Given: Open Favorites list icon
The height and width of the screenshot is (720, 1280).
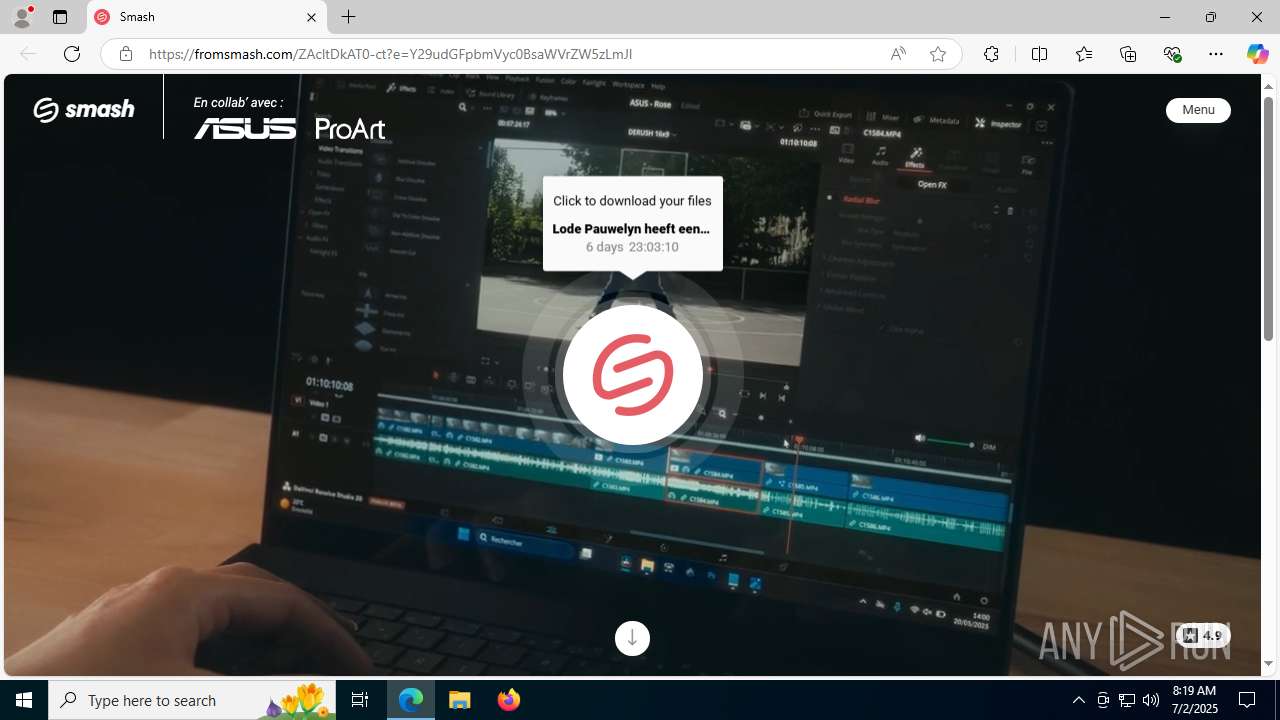Looking at the screenshot, I should (x=1083, y=54).
